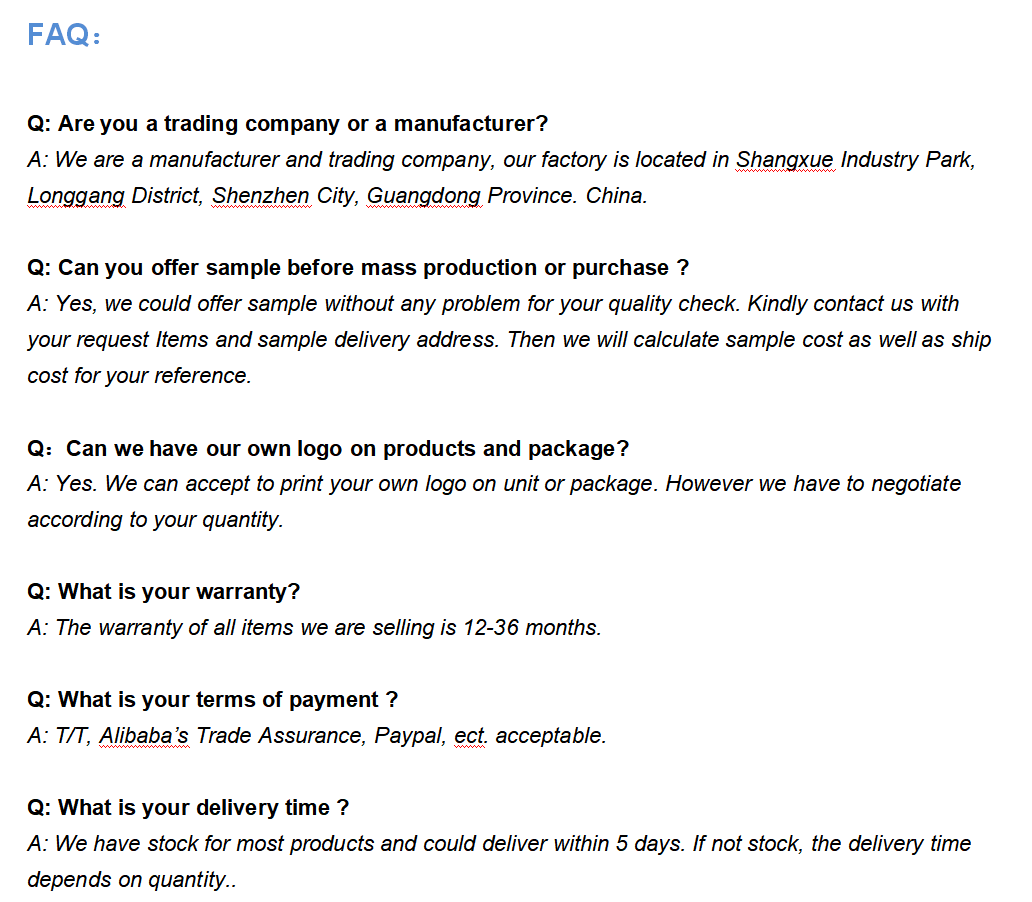
Task: Click the FAQ heading
Action: click(x=64, y=36)
